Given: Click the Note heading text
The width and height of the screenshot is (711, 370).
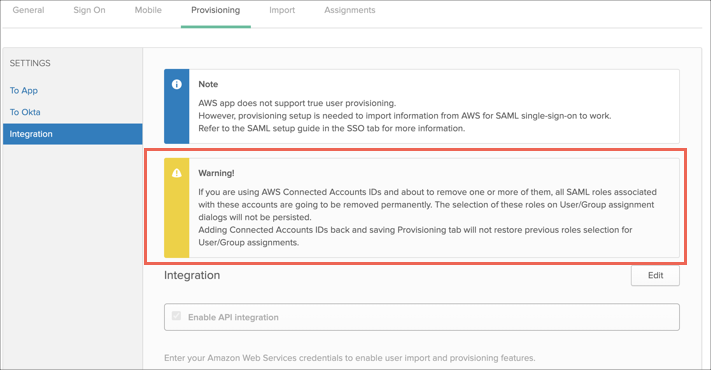Looking at the screenshot, I should point(208,84).
